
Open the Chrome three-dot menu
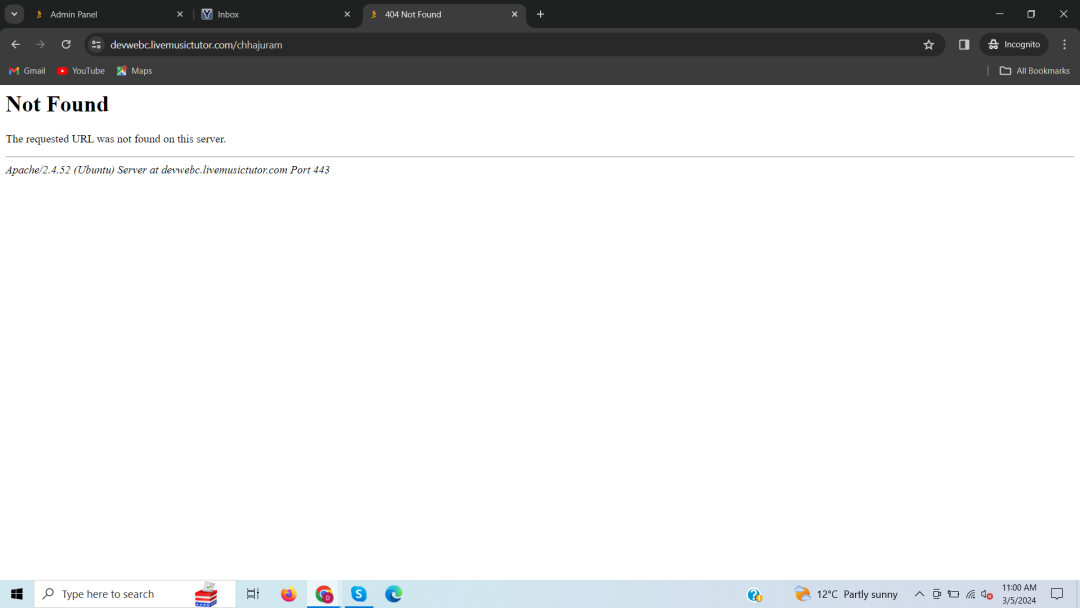point(1064,44)
